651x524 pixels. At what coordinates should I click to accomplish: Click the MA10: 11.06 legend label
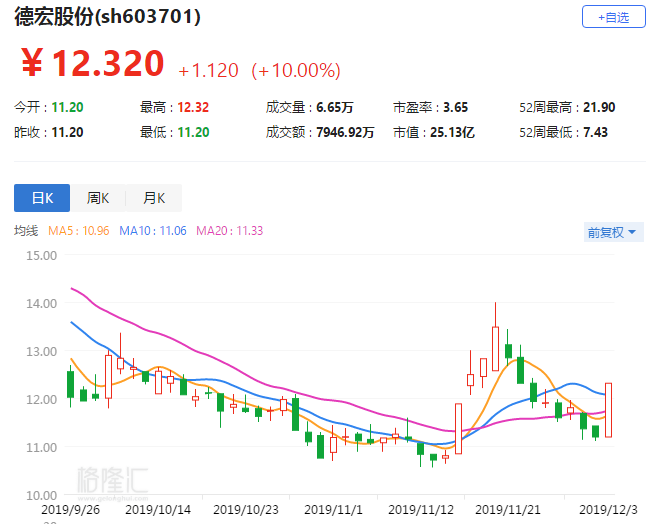tap(153, 230)
